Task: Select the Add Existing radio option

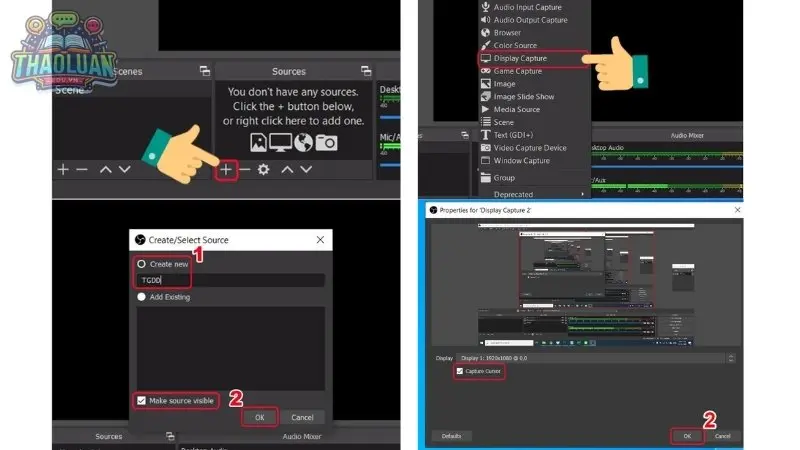Action: (x=142, y=298)
